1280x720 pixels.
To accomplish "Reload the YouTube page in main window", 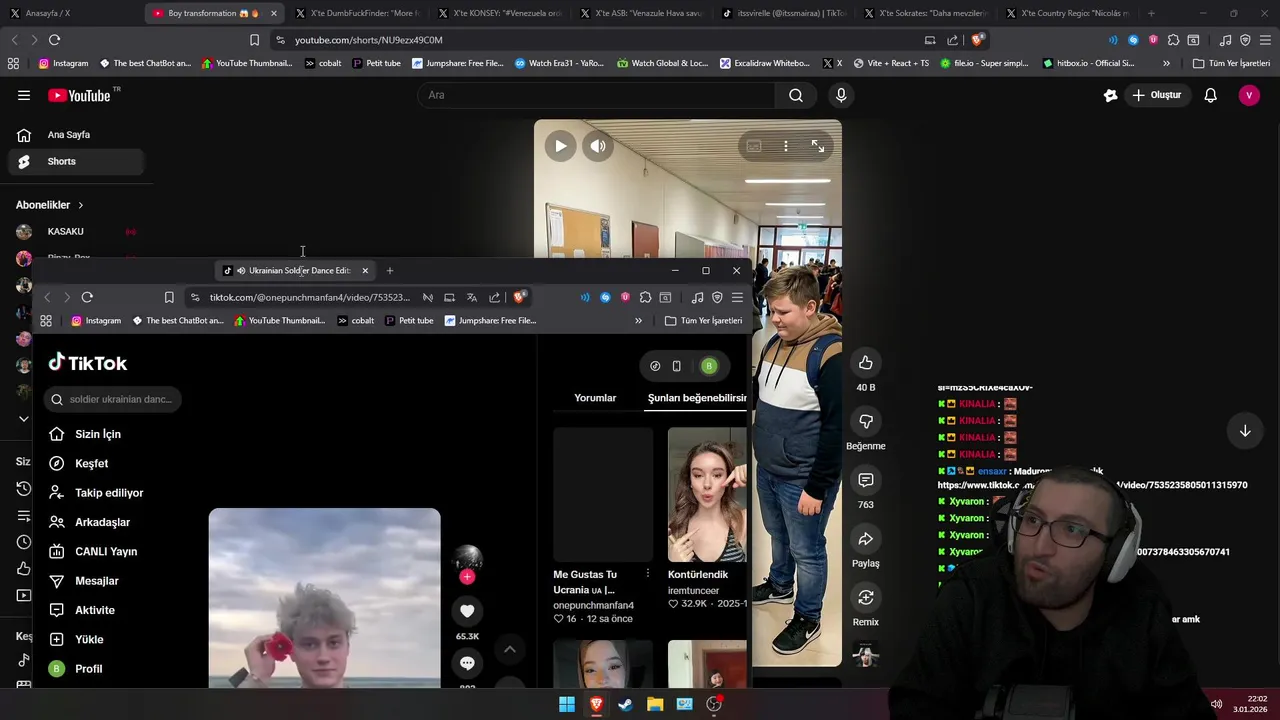I will [54, 40].
